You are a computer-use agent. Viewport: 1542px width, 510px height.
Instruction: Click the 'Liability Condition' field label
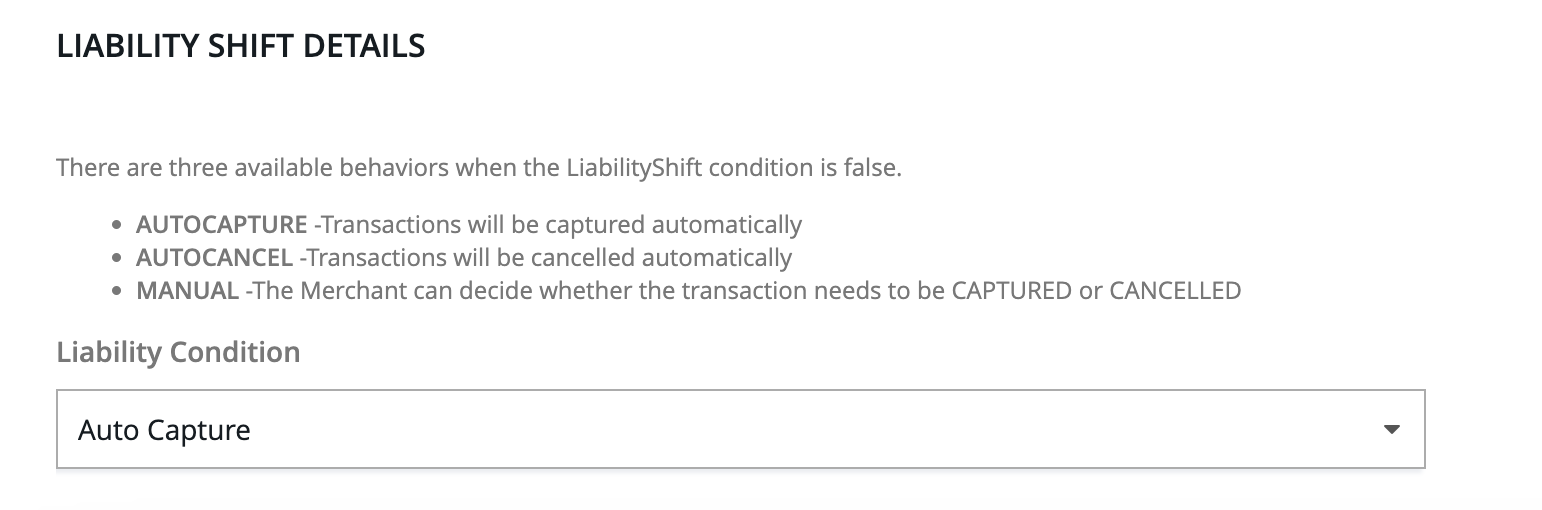178,352
